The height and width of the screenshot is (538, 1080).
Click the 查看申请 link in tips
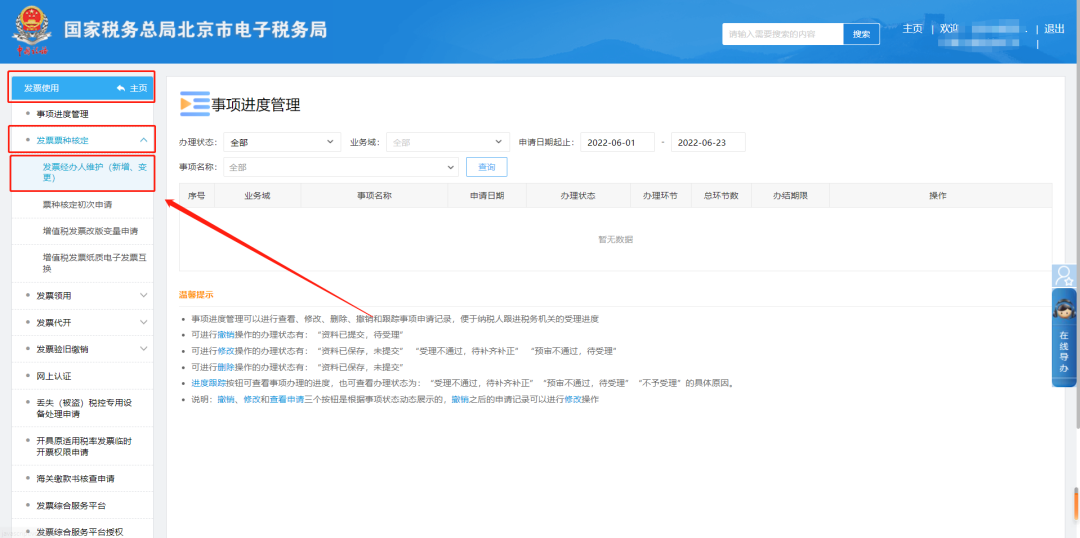tap(287, 400)
